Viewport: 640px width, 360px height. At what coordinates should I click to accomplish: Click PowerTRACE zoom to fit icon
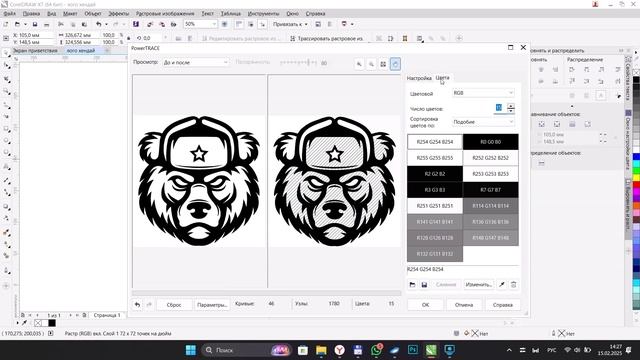[383, 64]
